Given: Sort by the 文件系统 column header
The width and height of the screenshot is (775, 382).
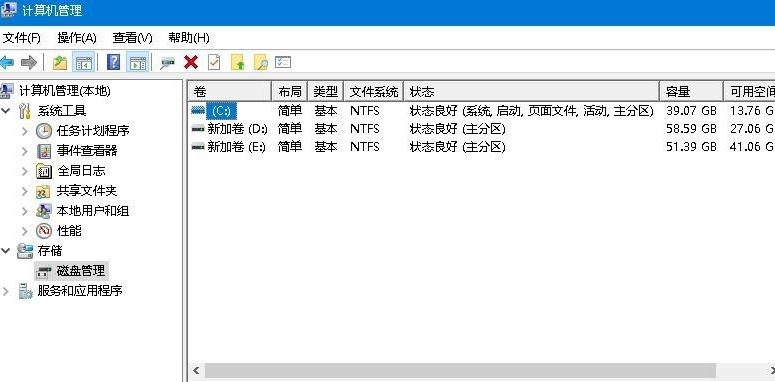Looking at the screenshot, I should (374, 91).
